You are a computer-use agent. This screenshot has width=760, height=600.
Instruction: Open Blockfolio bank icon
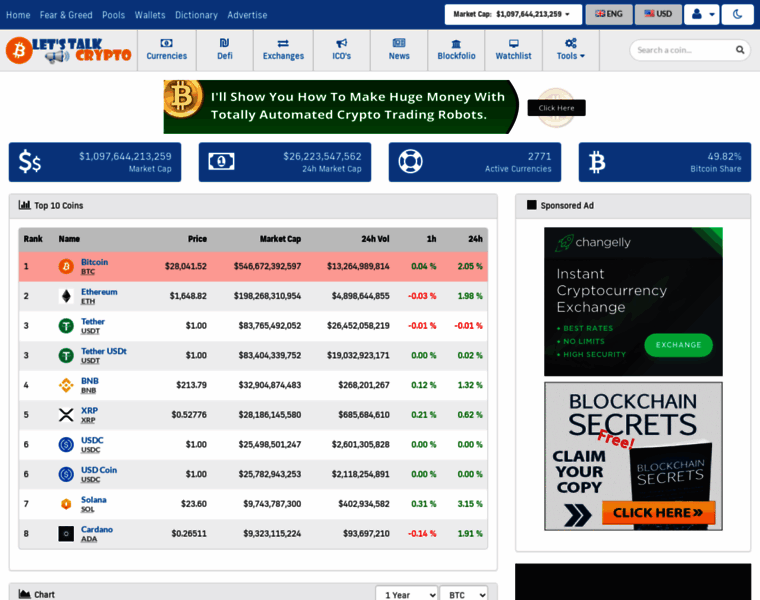tap(456, 44)
